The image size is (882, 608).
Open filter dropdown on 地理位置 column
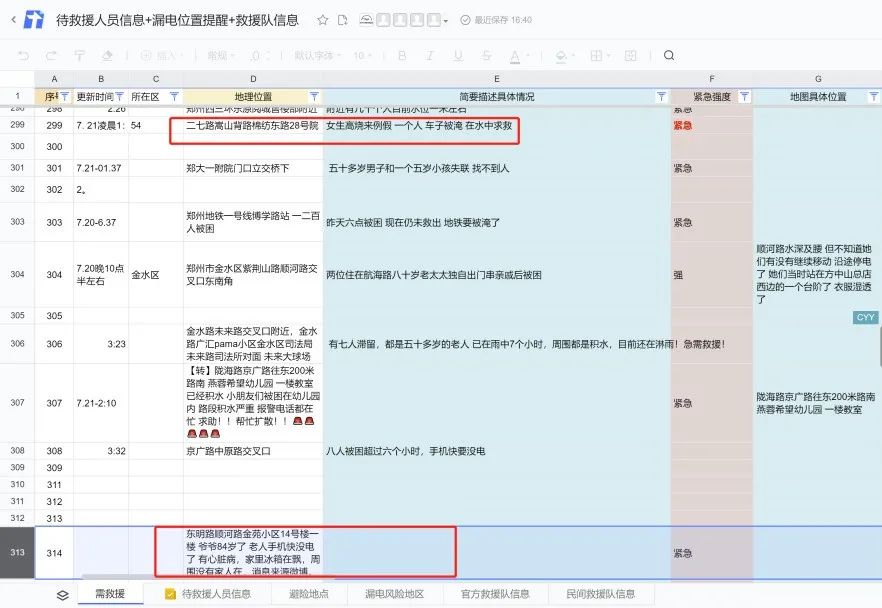click(x=314, y=97)
